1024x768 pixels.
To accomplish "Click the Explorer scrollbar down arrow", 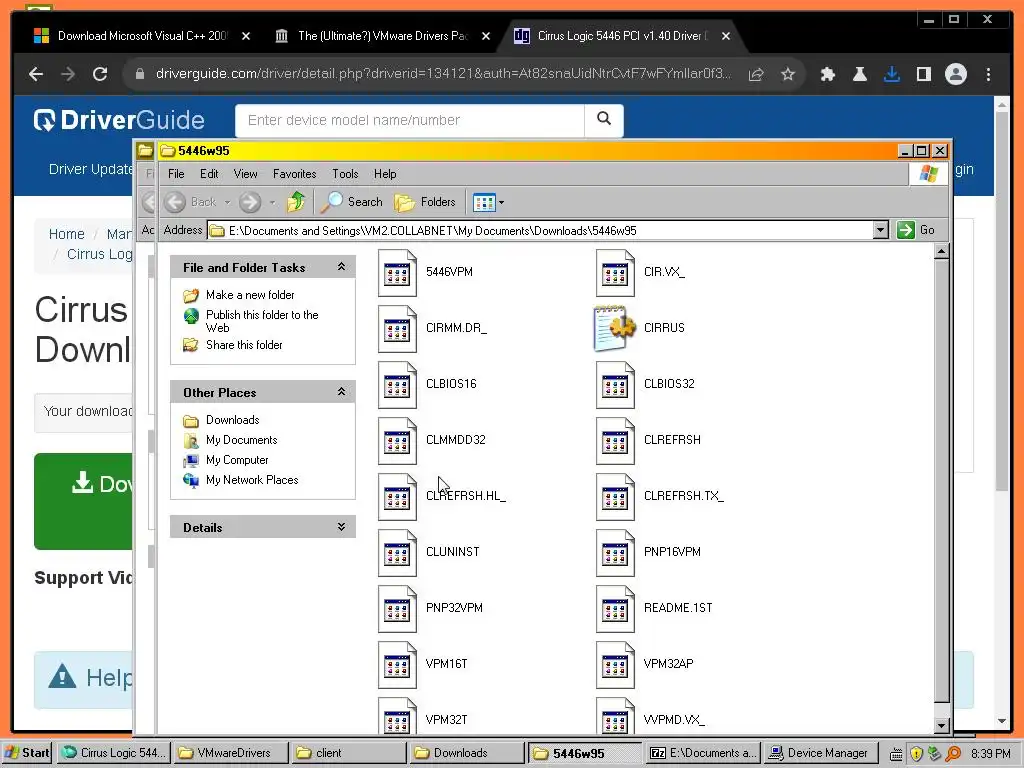I will 941,725.
